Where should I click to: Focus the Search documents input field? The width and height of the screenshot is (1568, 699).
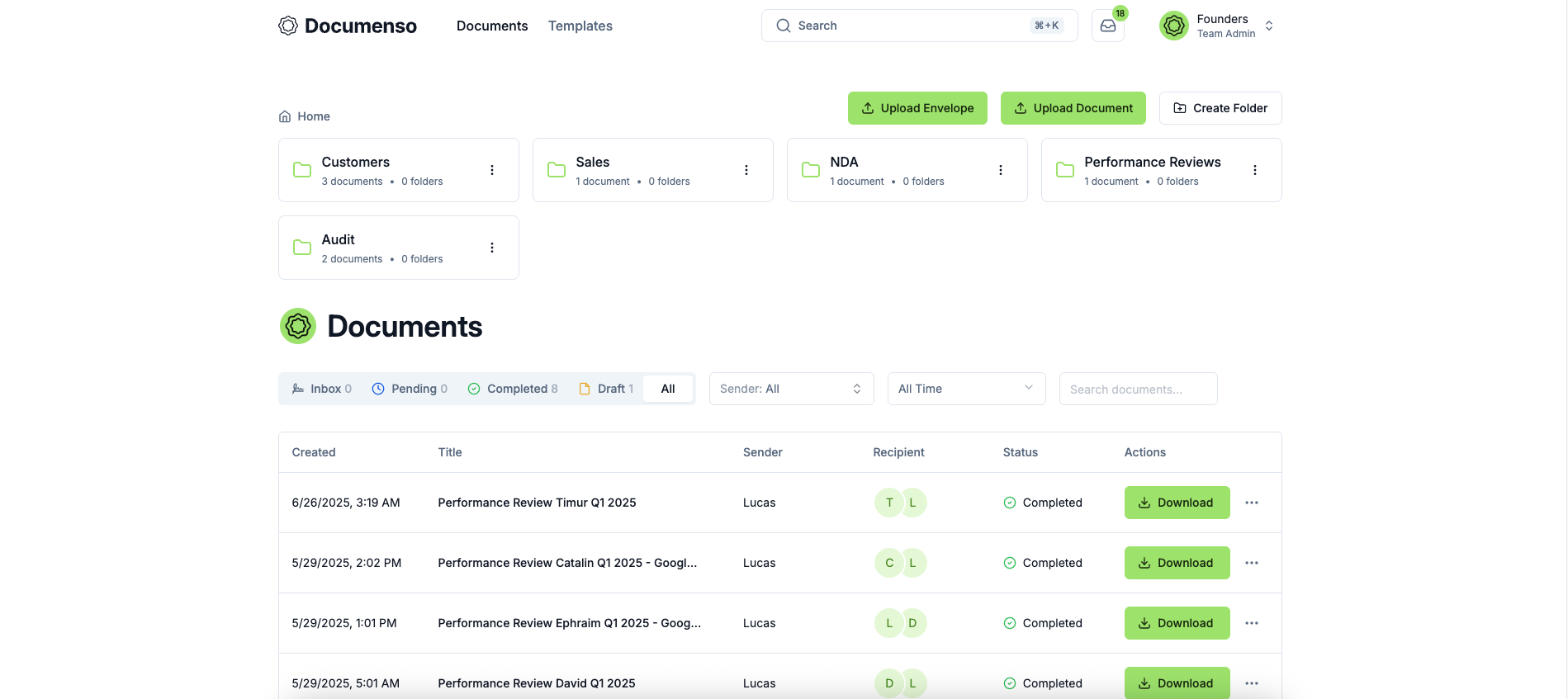coord(1138,389)
